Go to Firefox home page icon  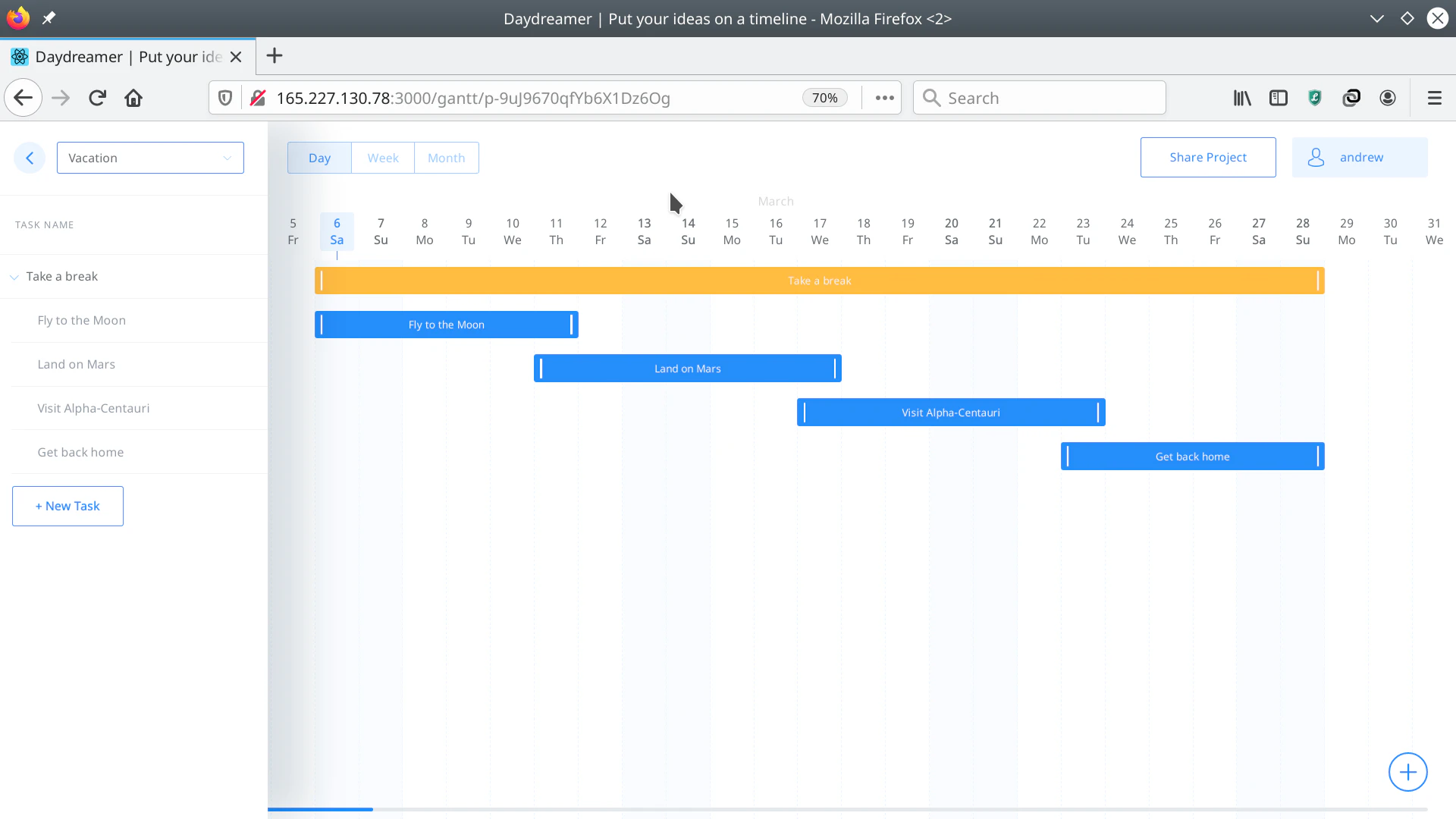point(133,98)
